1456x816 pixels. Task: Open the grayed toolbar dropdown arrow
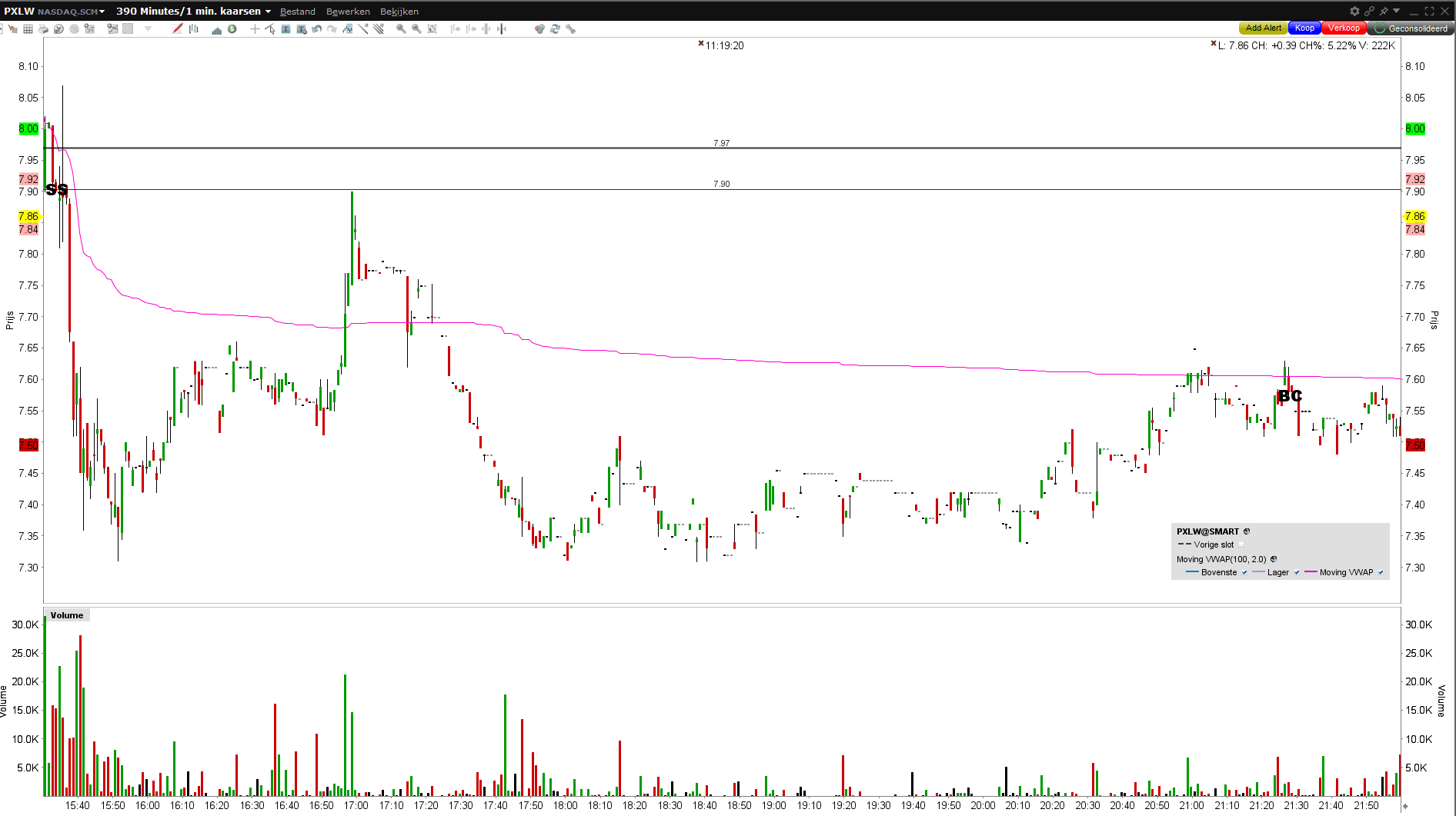pyautogui.click(x=148, y=28)
